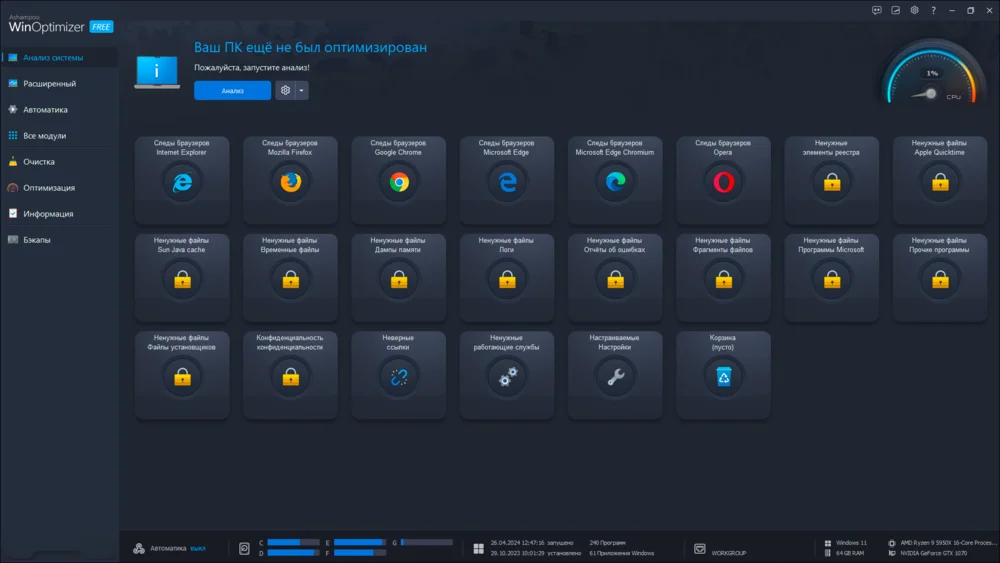Click the Windows logo icon in status bar

click(x=478, y=548)
